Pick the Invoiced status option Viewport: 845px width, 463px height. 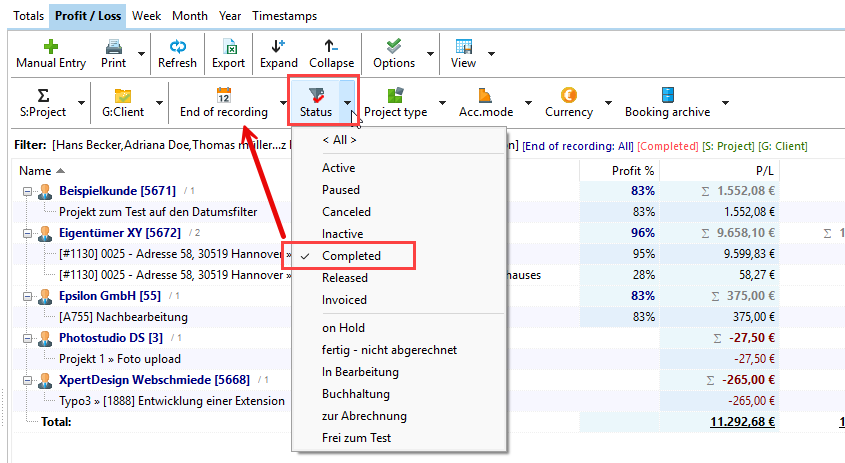(344, 300)
